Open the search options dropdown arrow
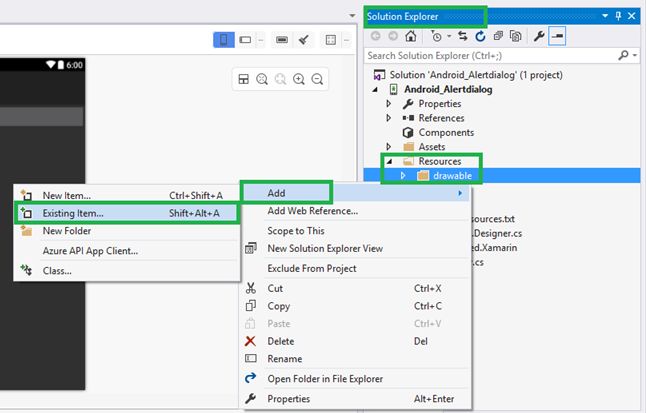Viewport: 646px width, 413px height. click(635, 55)
